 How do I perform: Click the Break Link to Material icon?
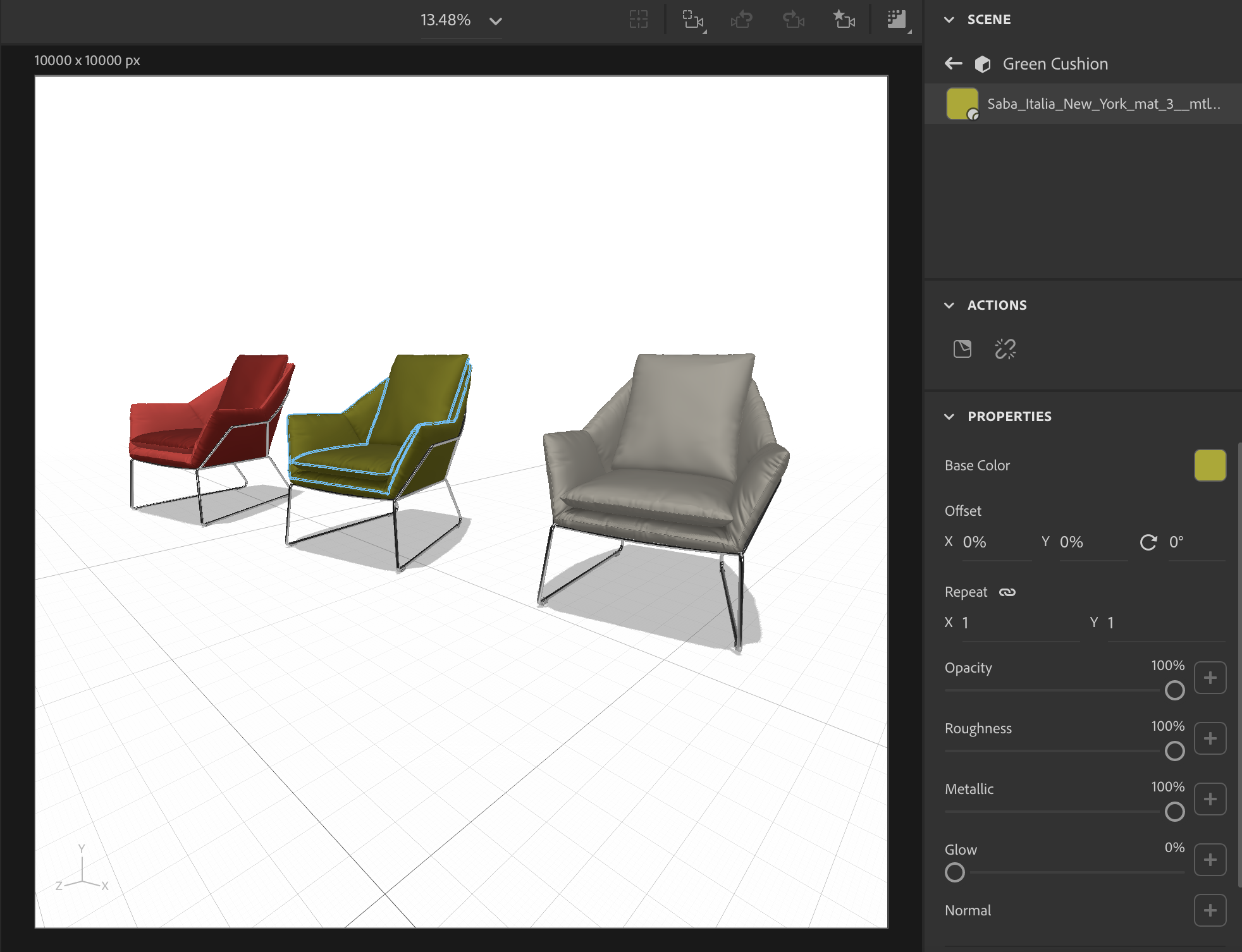tap(1005, 349)
